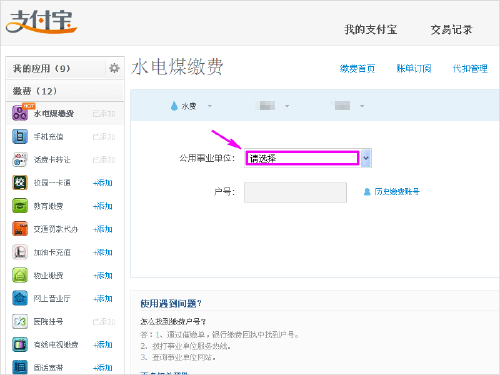
Task: Open the 医院挂号 app icon
Action: tap(20, 321)
